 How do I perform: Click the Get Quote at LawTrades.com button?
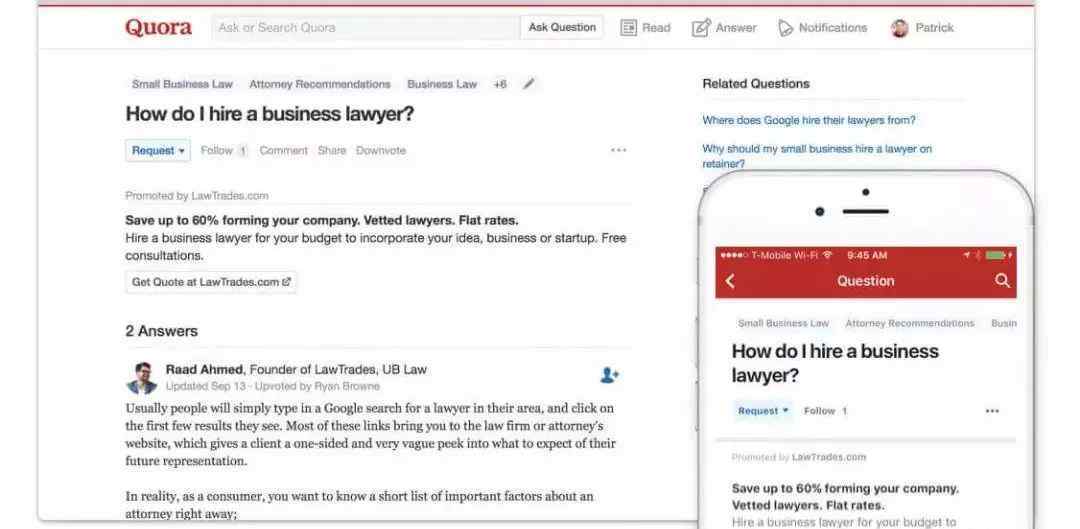click(211, 282)
